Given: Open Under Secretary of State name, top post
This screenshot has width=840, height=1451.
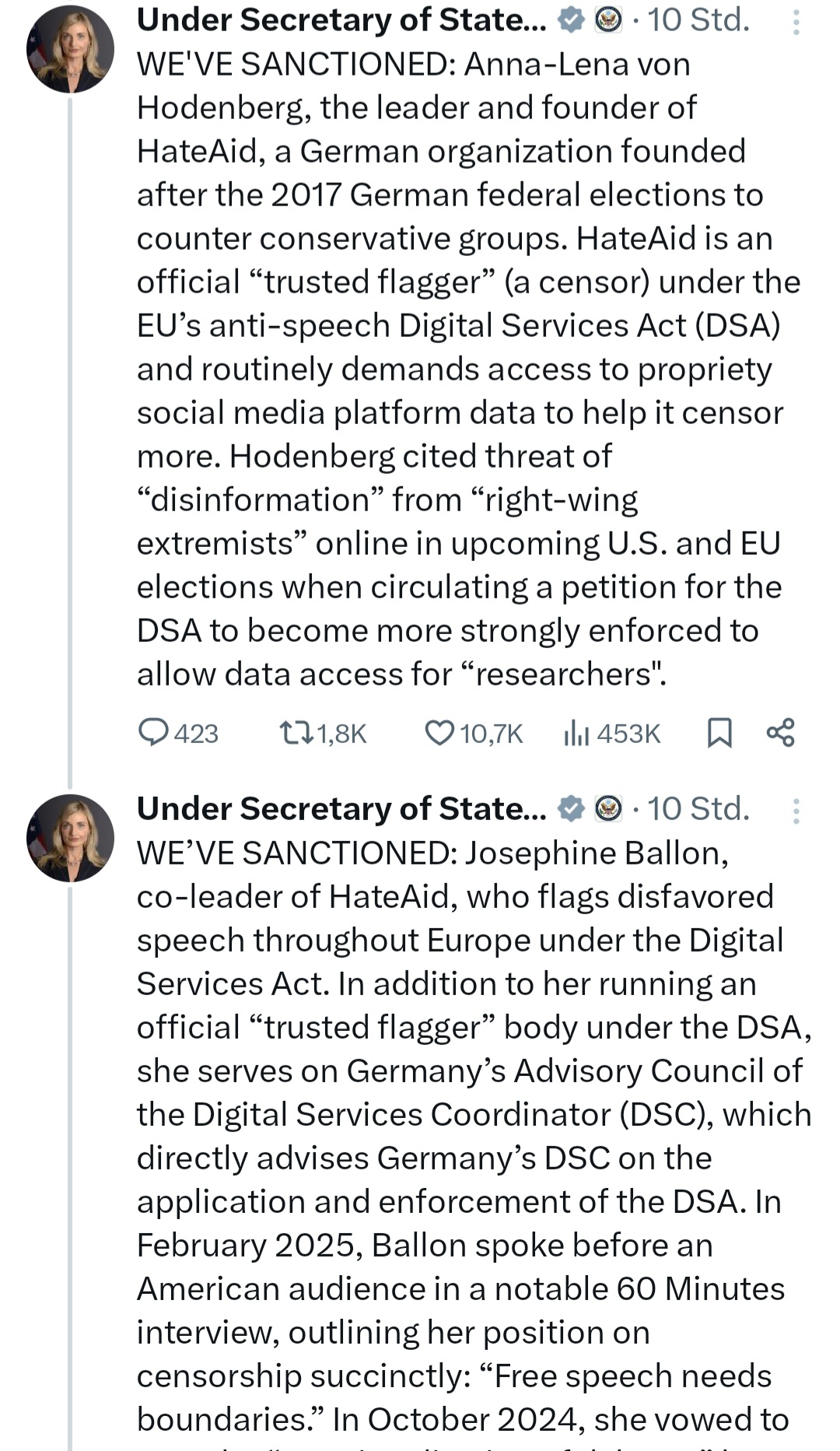Looking at the screenshot, I should tap(341, 21).
